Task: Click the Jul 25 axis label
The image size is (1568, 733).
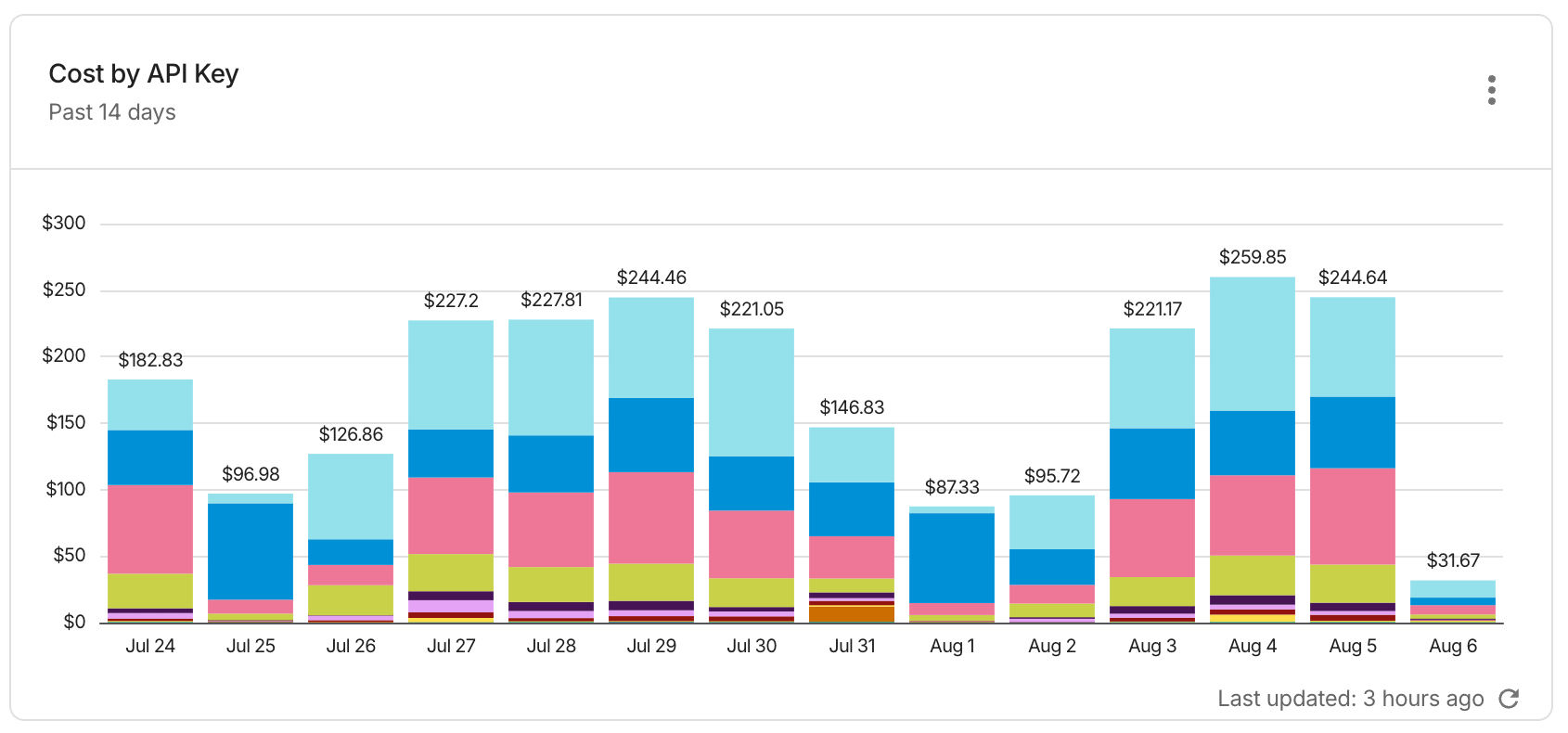Action: [251, 646]
